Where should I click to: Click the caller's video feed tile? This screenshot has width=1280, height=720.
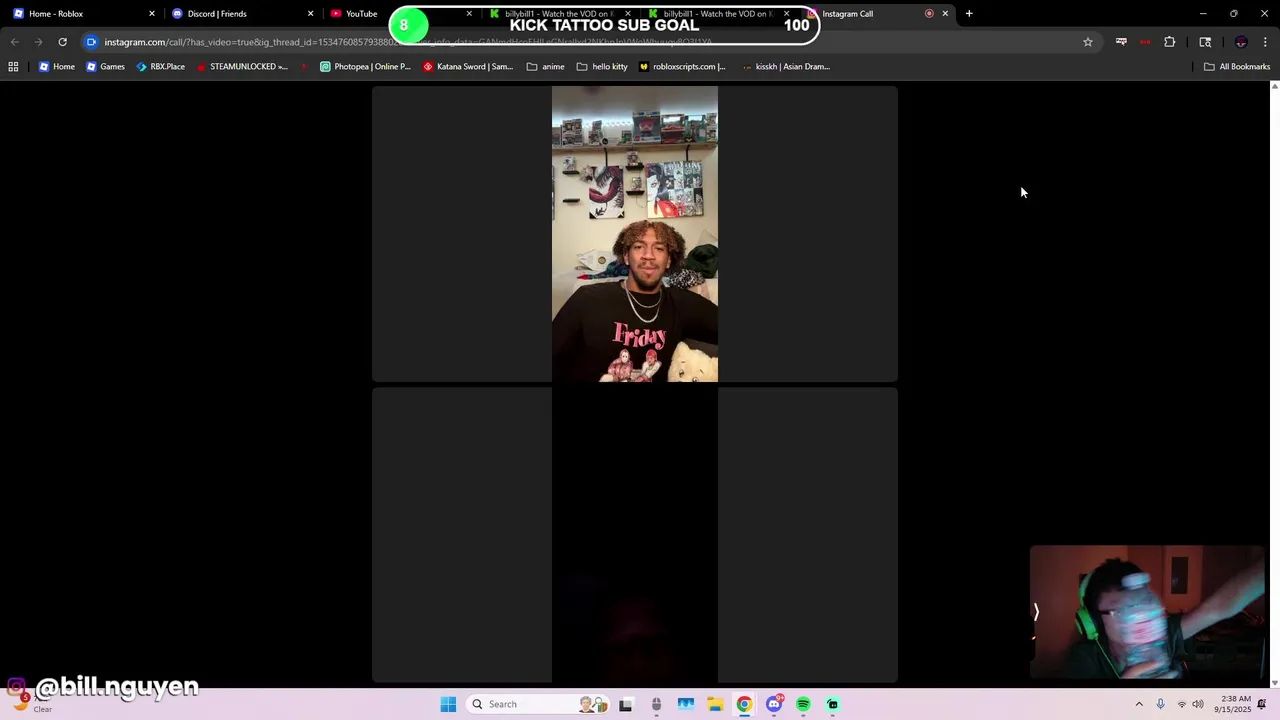point(635,234)
